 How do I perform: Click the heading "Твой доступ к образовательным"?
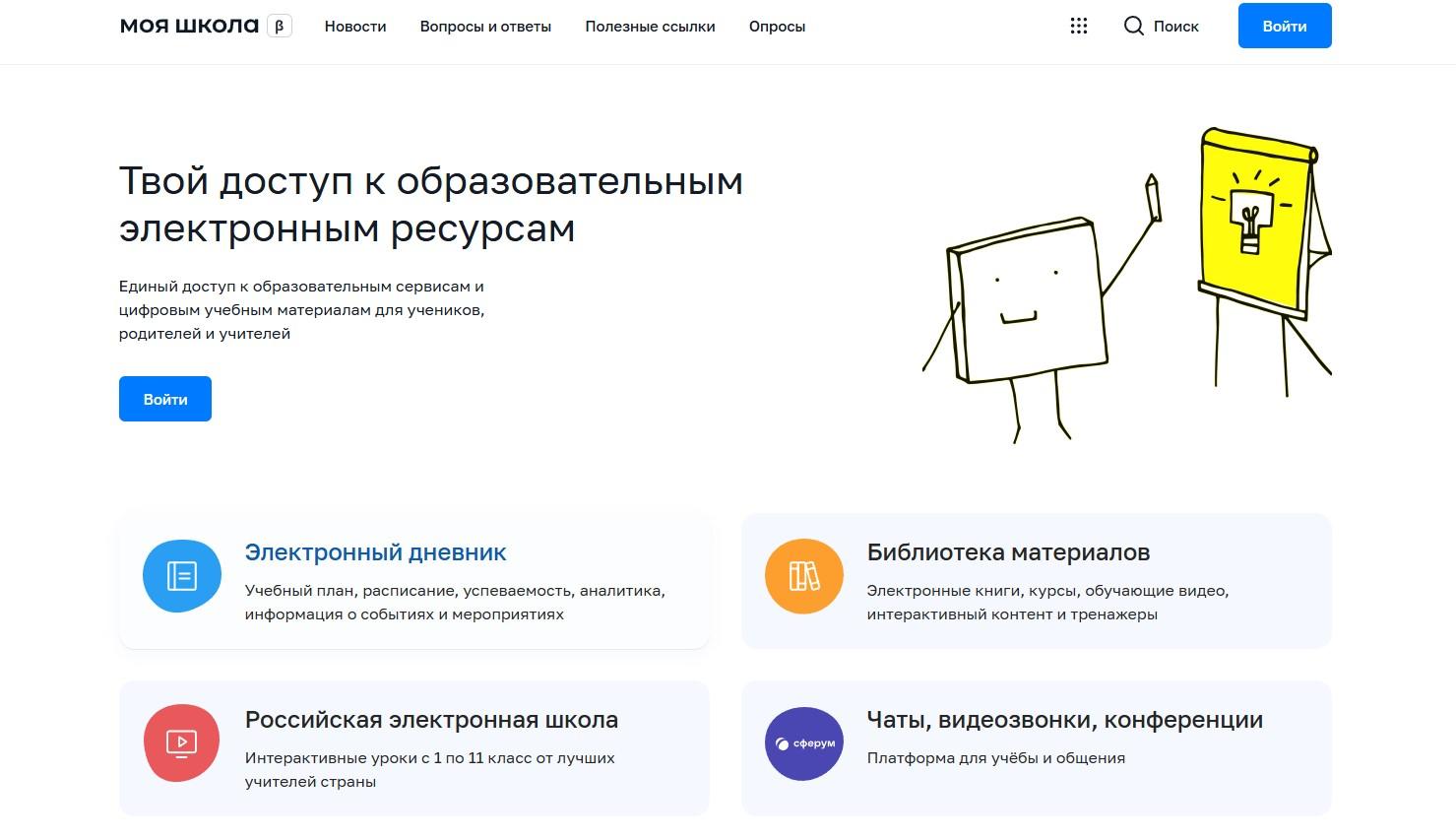(431, 181)
